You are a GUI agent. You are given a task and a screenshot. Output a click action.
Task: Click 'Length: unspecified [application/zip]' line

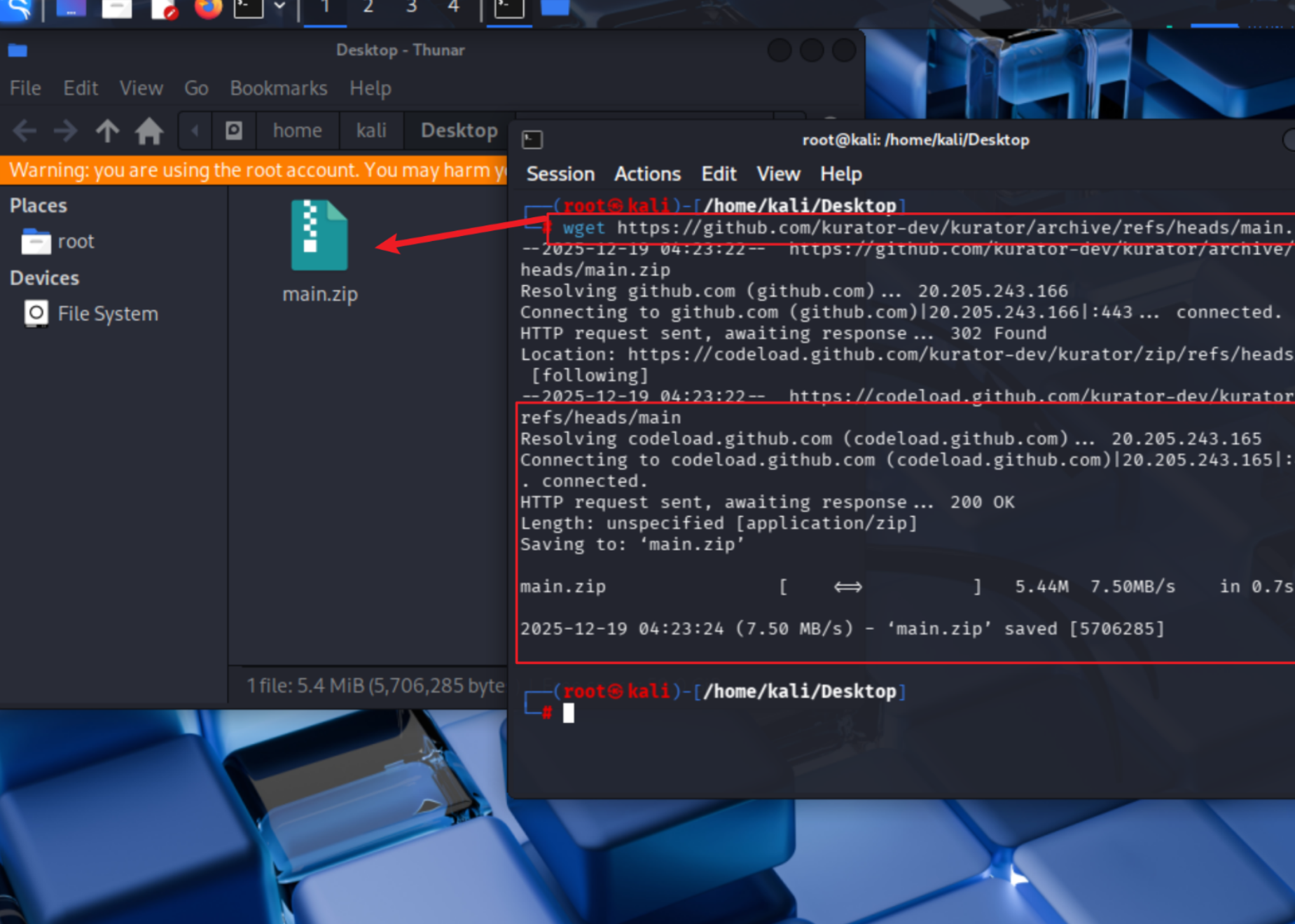click(719, 523)
